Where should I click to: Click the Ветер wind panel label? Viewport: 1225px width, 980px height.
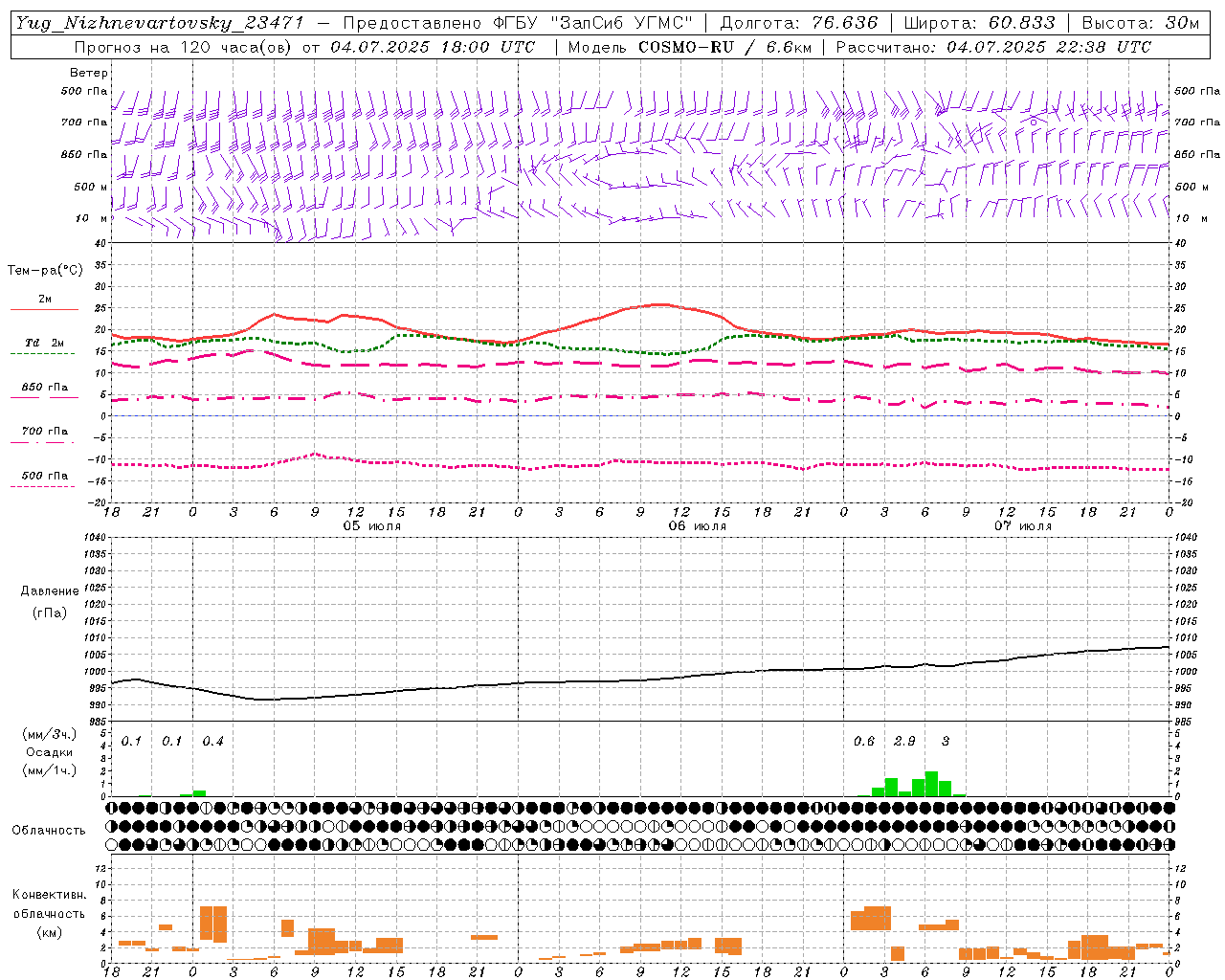89,73
